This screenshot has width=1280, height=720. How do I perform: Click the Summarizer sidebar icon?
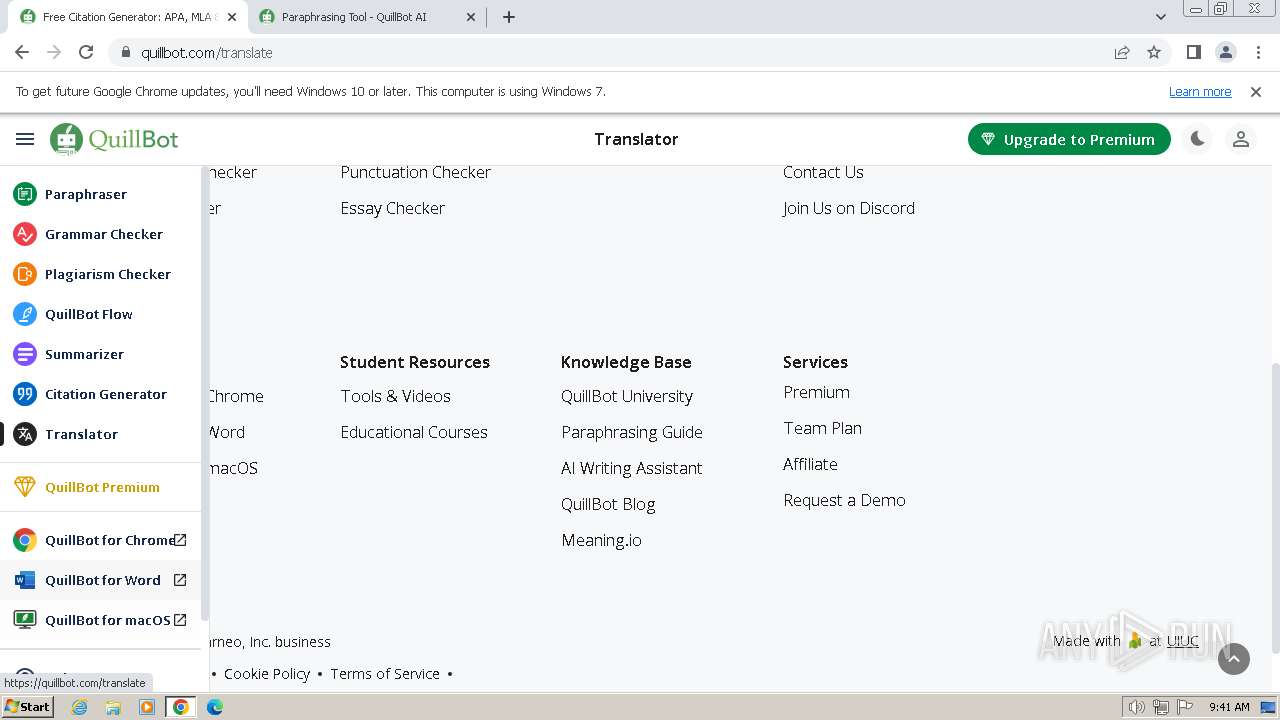click(x=25, y=354)
